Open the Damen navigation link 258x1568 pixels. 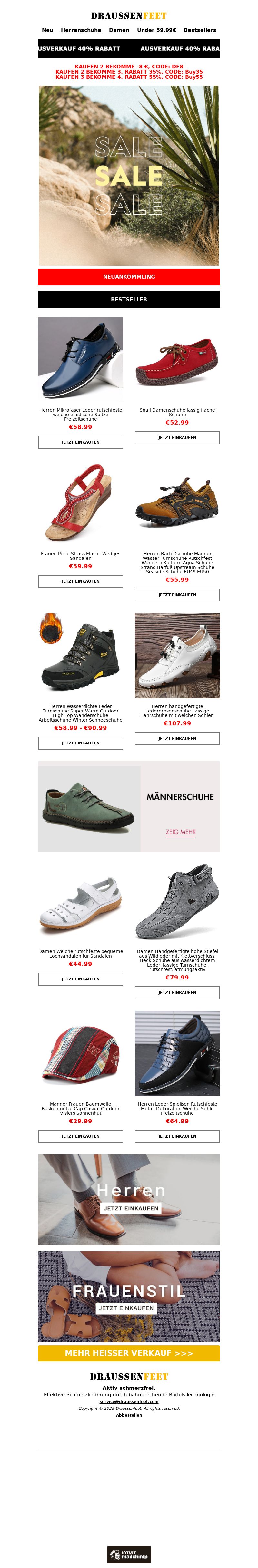pyautogui.click(x=119, y=30)
